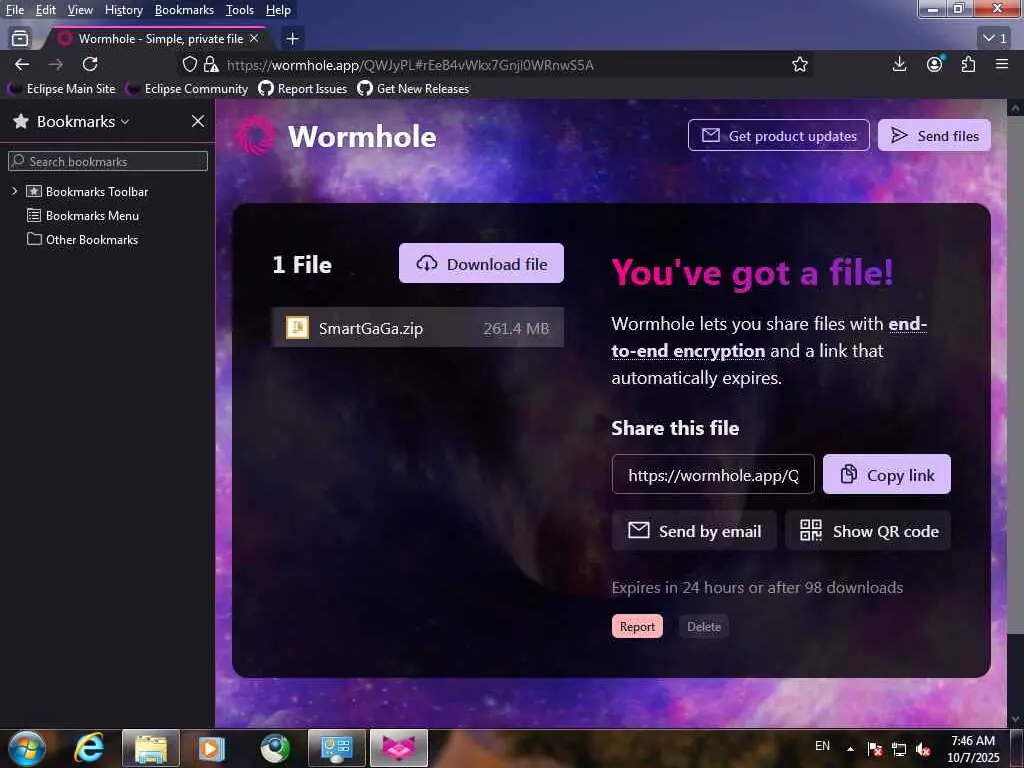Launch Internet Explorer from taskbar
Screen dimensions: 1024x768
pyautogui.click(x=89, y=748)
